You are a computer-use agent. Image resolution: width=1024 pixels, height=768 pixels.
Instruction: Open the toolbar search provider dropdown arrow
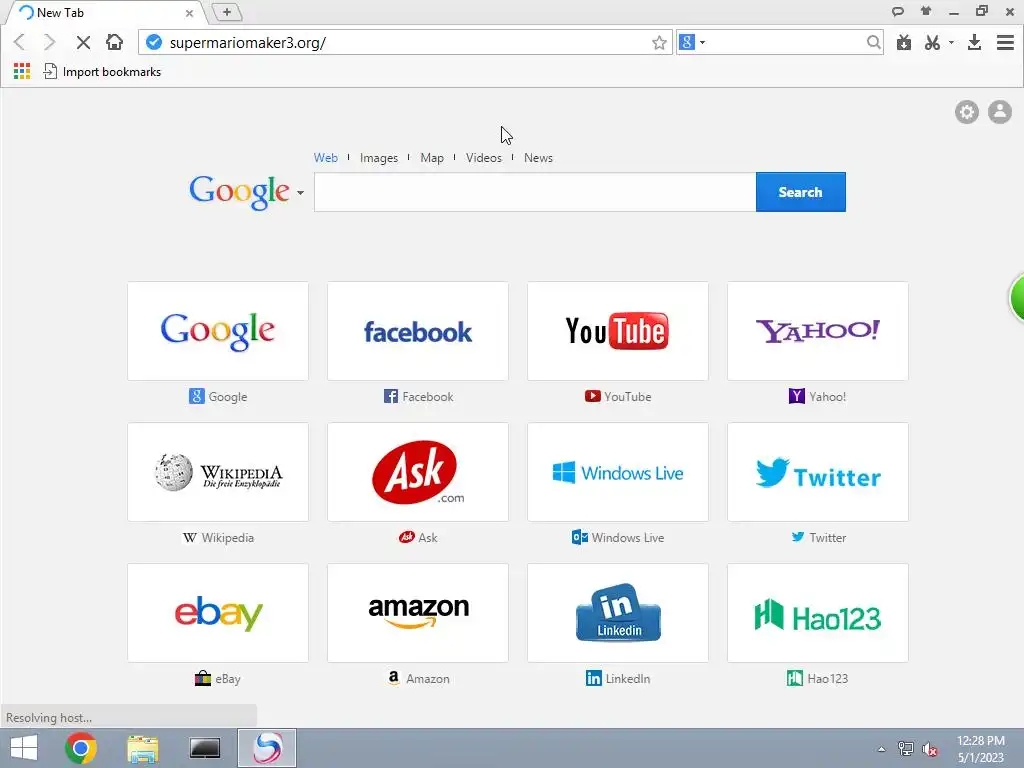[703, 42]
